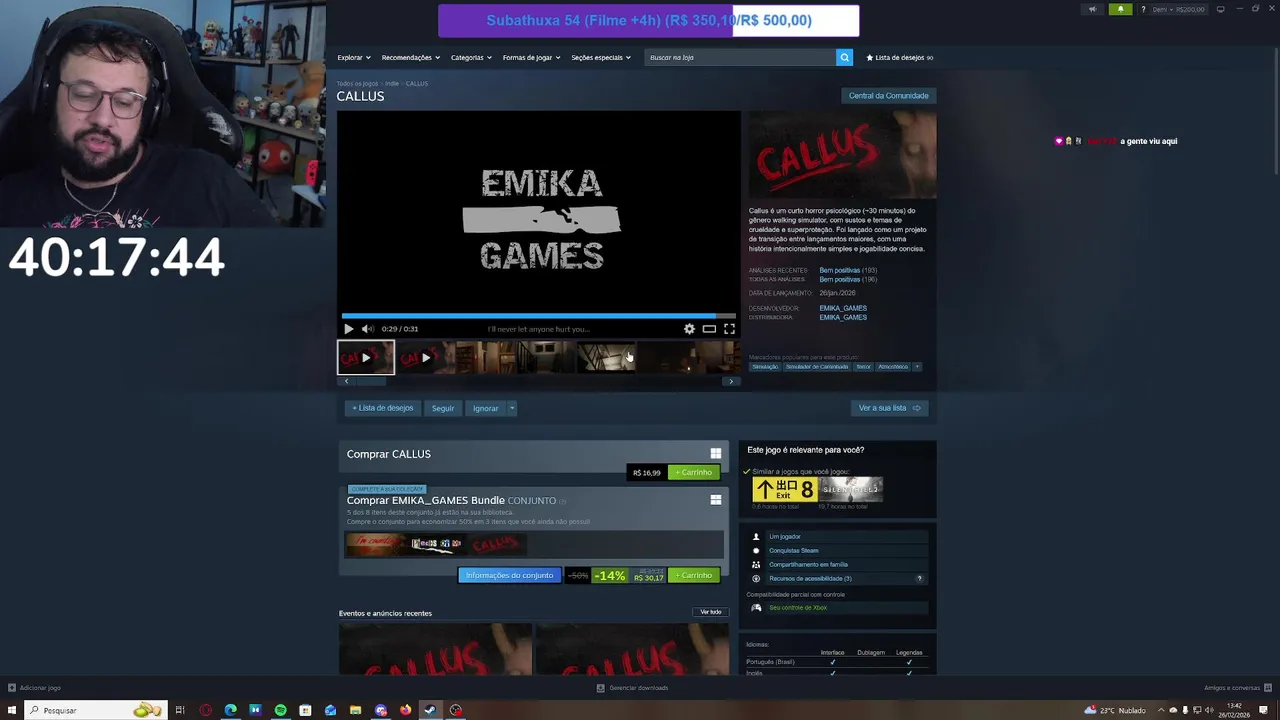The height and width of the screenshot is (720, 1280).
Task: Add game via + Lista de desejos
Action: [x=382, y=408]
